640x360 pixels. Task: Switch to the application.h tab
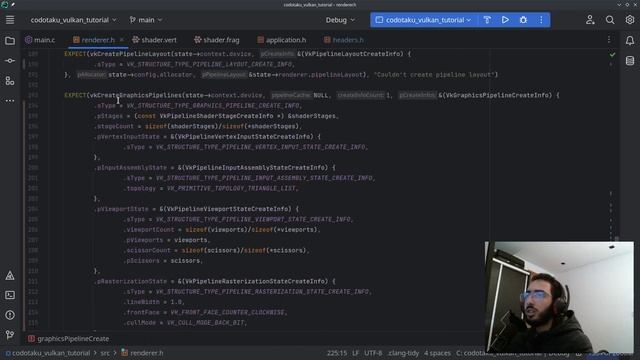point(282,40)
